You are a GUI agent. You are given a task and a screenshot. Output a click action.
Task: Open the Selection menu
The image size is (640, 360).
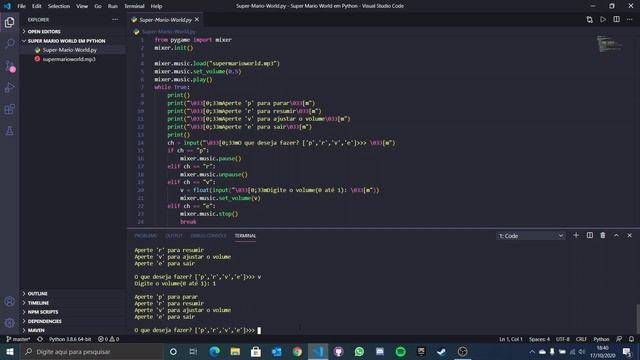click(x=59, y=6)
